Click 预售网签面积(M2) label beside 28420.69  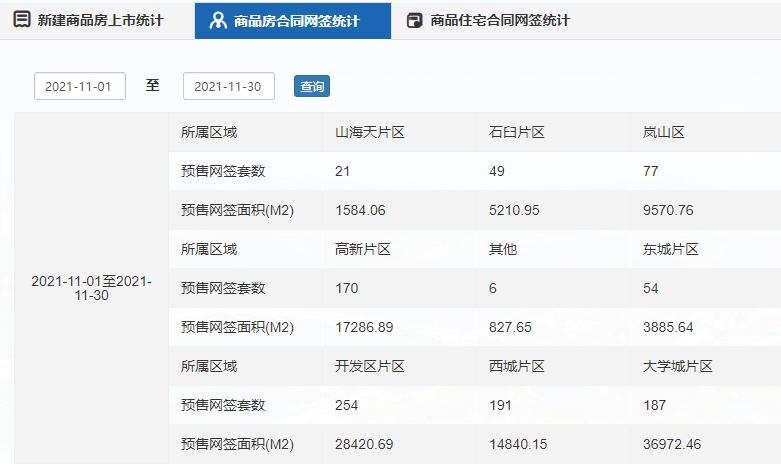(x=237, y=444)
